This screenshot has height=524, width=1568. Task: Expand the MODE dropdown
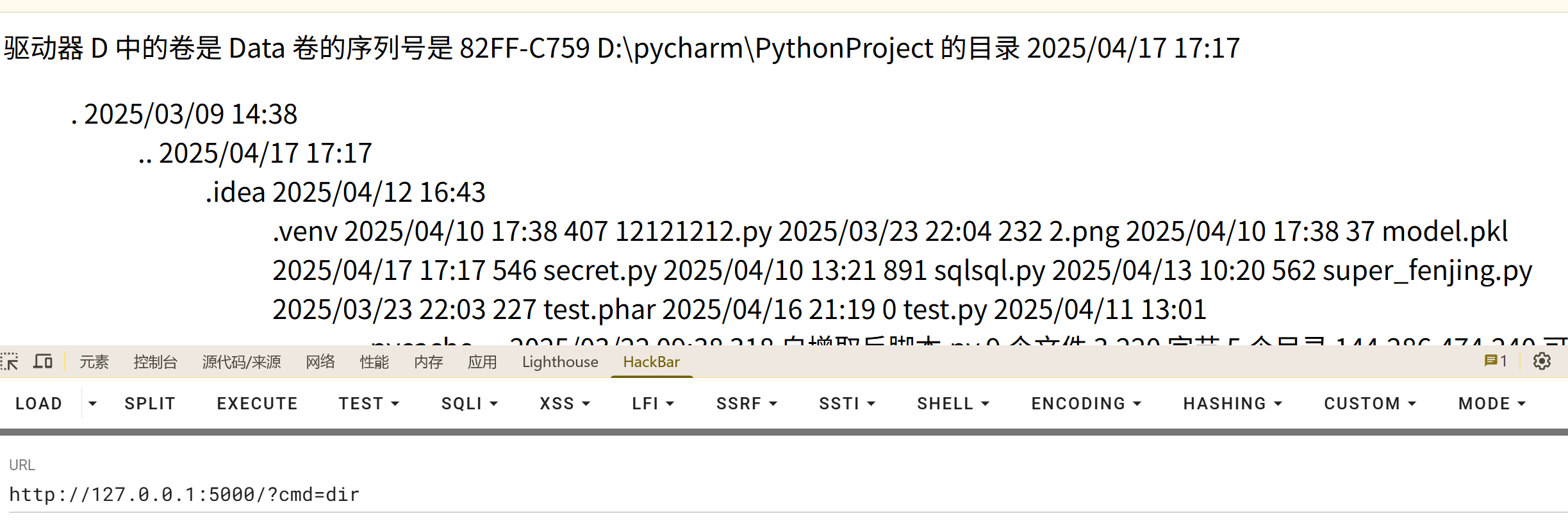point(1492,404)
